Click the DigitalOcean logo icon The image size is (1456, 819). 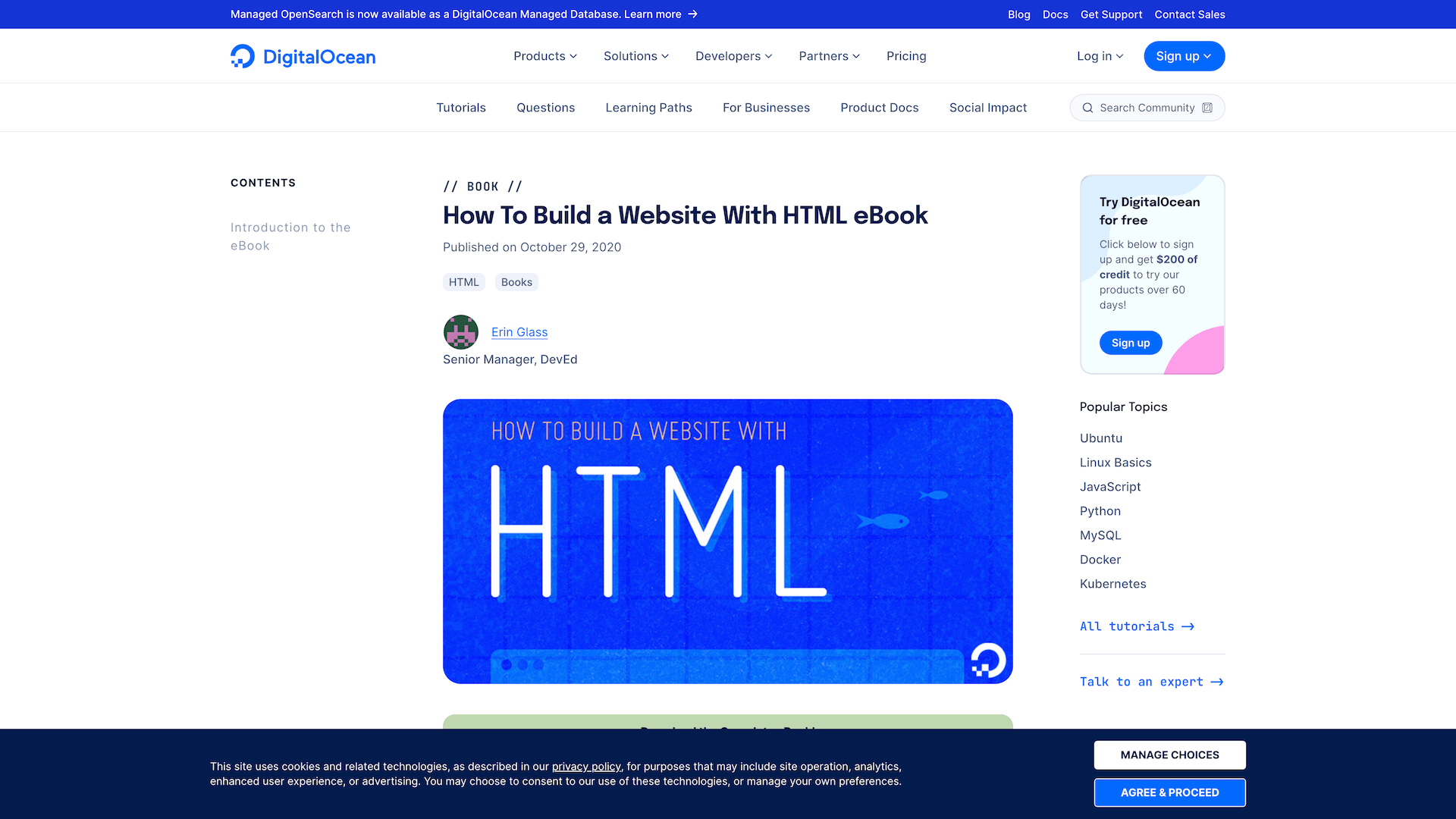[x=243, y=56]
